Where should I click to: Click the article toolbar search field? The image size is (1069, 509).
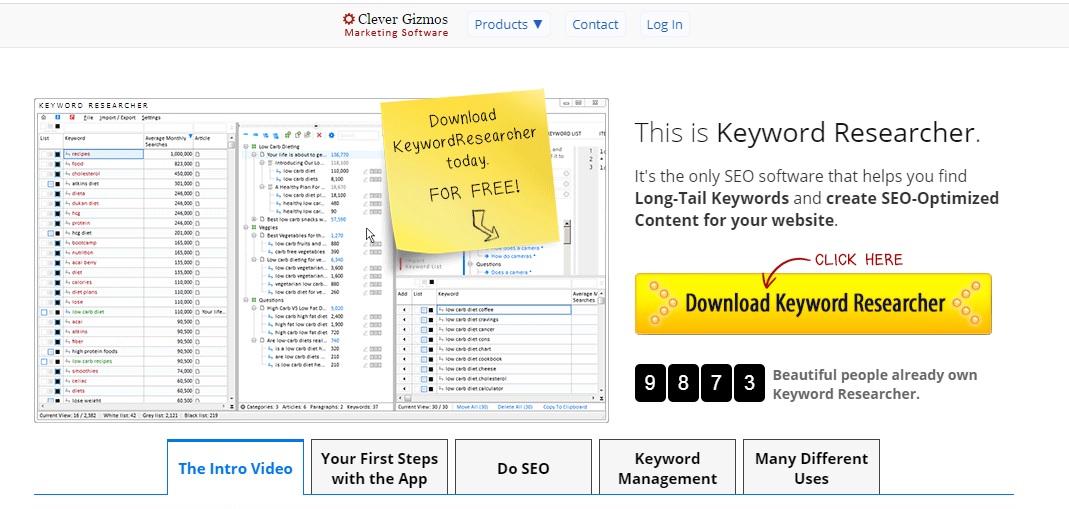[x=359, y=135]
